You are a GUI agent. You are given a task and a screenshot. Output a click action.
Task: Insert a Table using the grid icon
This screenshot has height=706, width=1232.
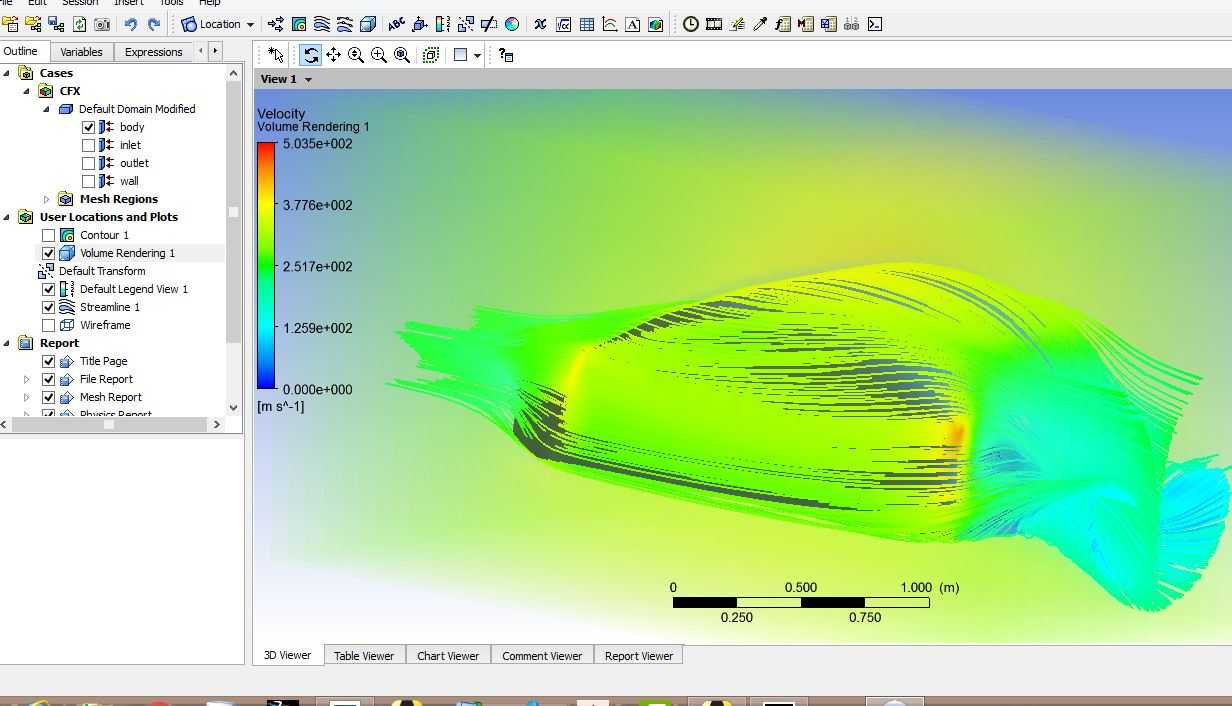click(587, 24)
